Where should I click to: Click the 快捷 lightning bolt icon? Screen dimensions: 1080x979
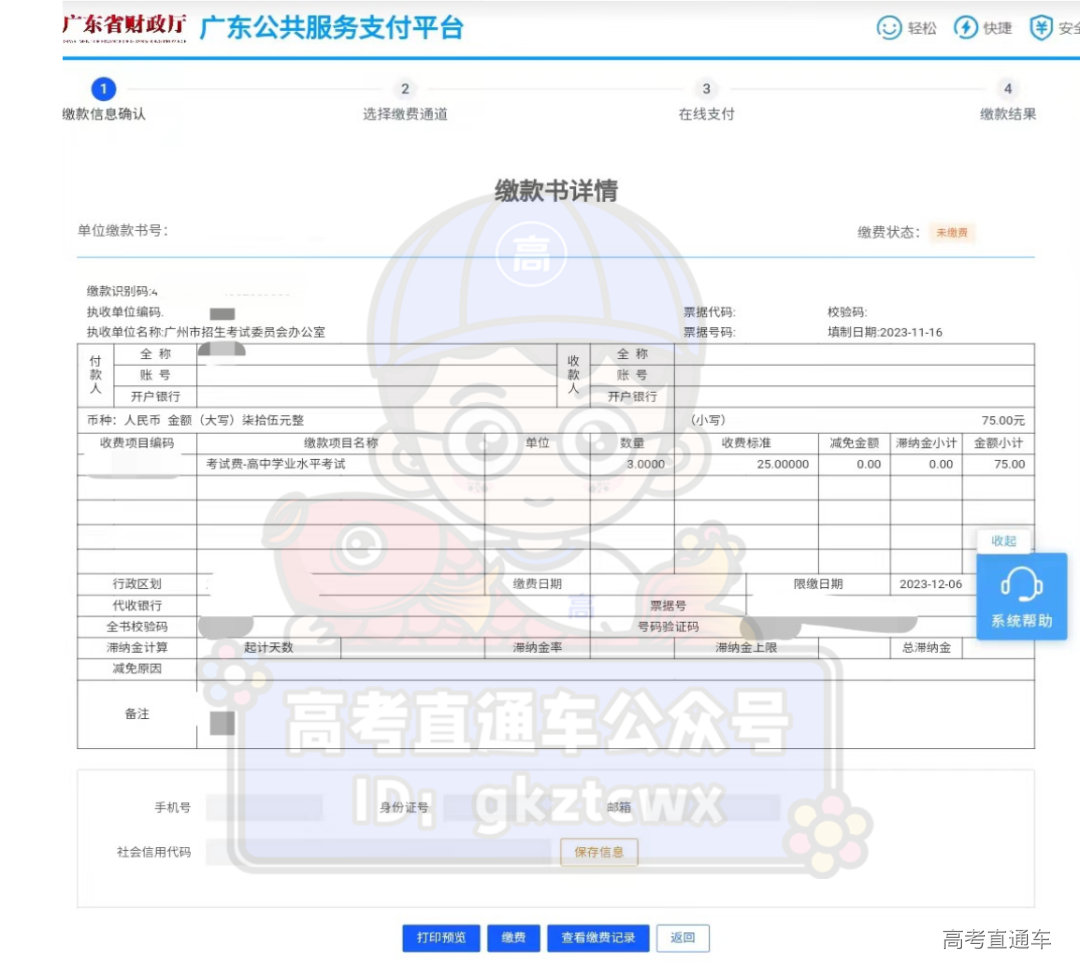click(965, 28)
